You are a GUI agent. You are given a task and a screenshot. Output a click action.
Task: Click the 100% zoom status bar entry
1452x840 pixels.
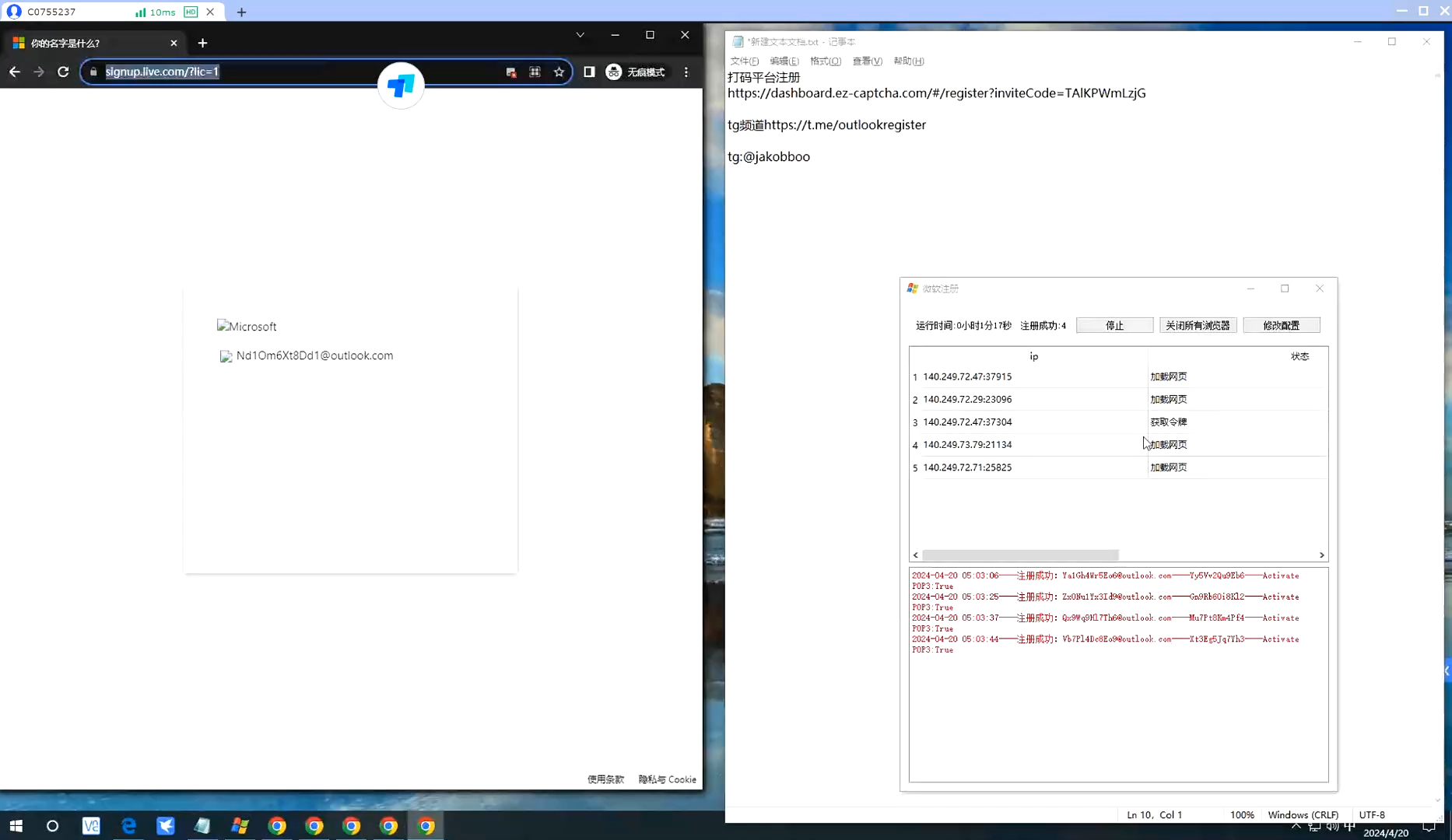click(1242, 814)
